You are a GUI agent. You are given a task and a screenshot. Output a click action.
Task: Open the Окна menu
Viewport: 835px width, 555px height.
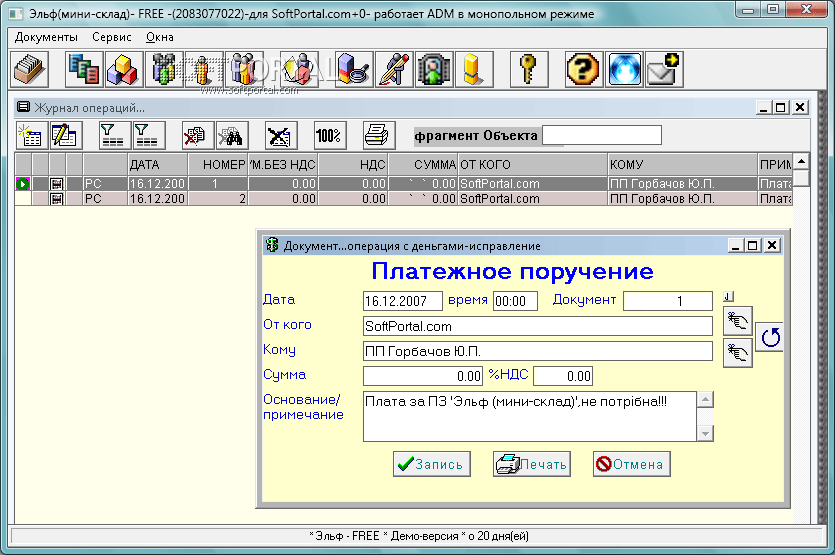(x=160, y=37)
